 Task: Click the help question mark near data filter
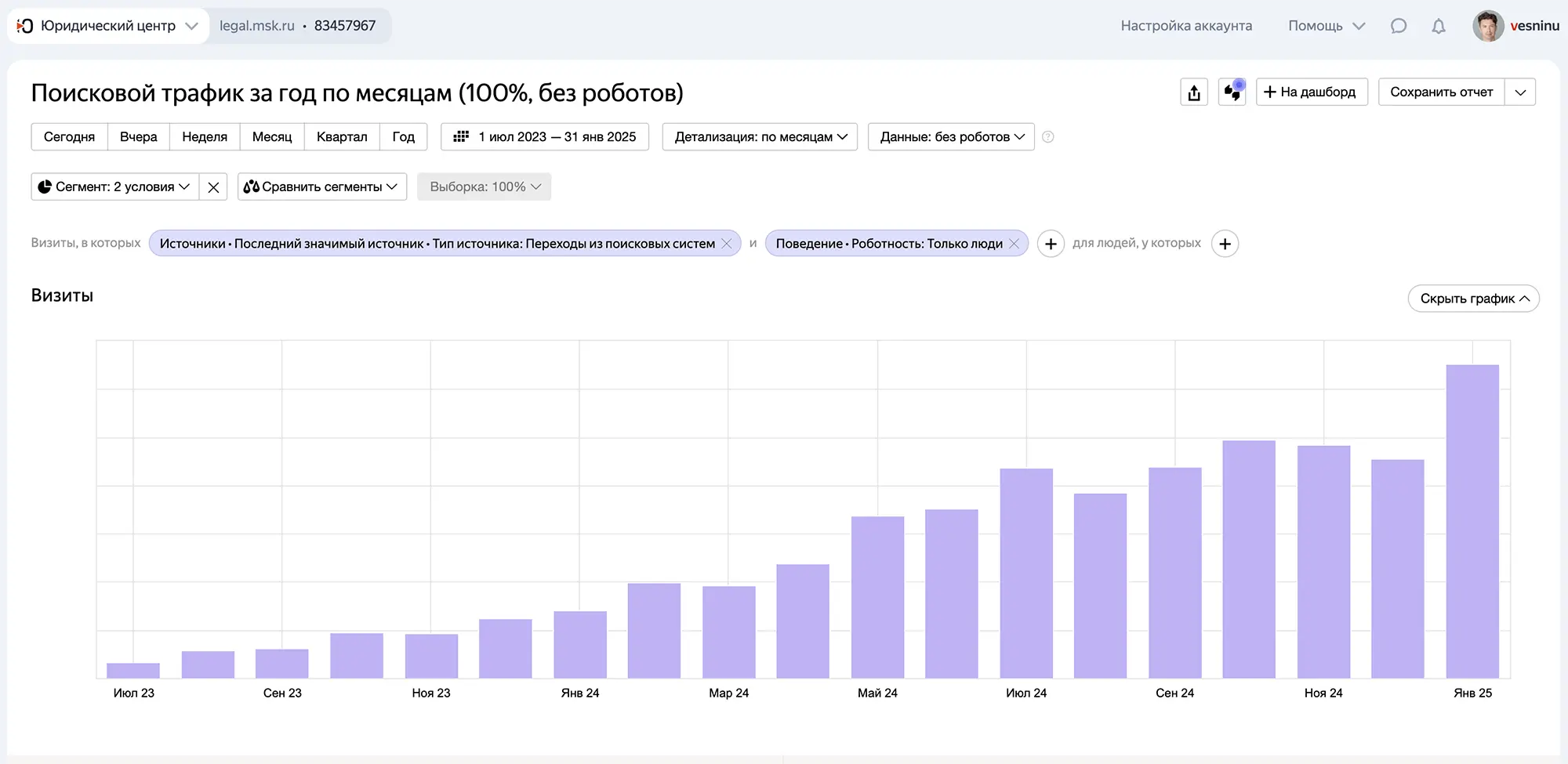point(1047,137)
